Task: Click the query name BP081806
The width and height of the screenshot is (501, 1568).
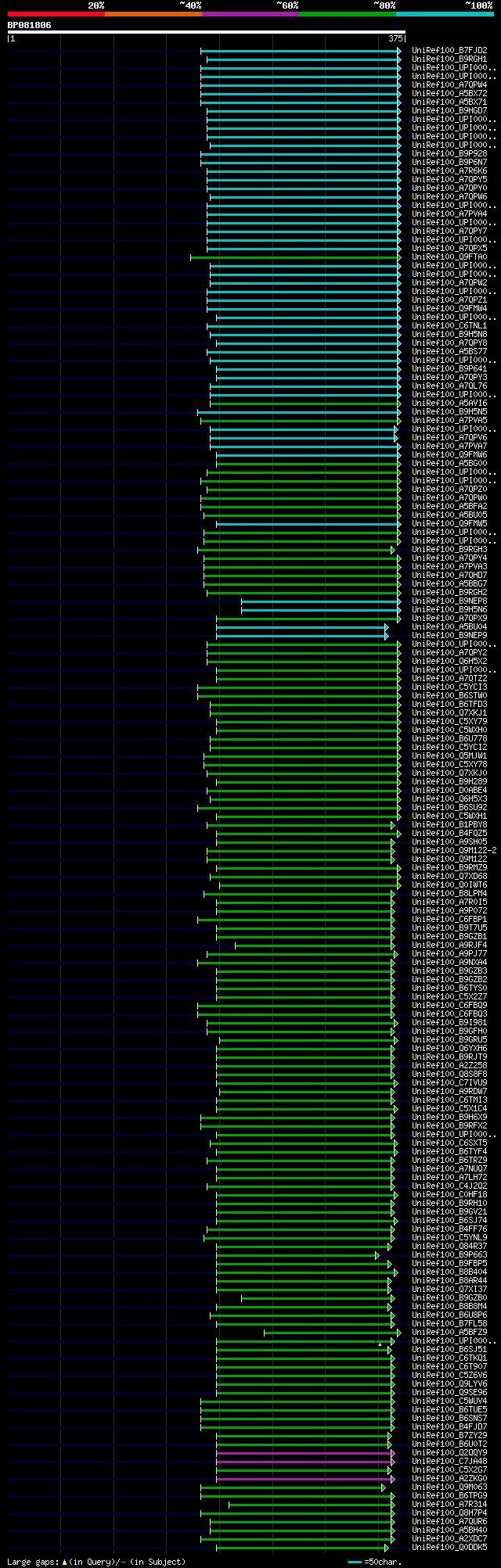Action: tap(30, 25)
